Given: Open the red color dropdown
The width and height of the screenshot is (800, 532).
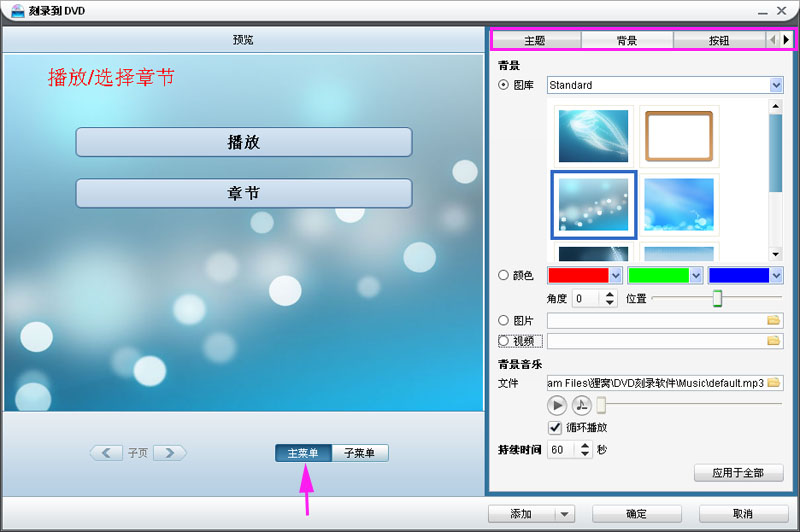Looking at the screenshot, I should point(615,275).
